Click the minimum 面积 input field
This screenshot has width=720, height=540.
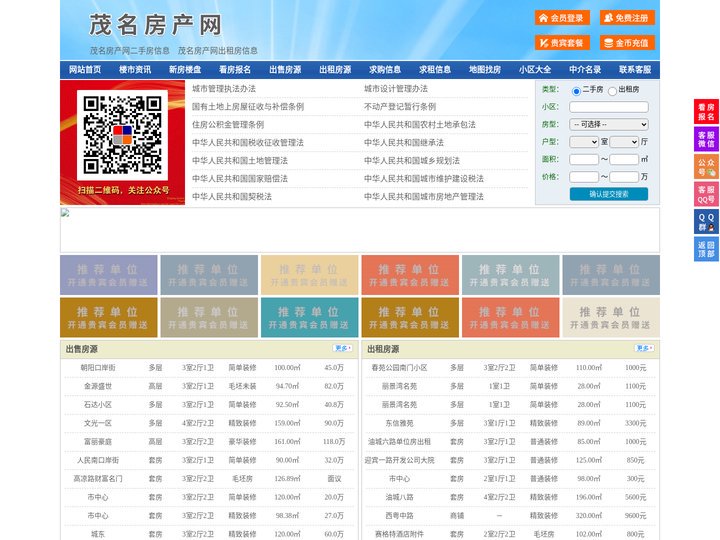pyautogui.click(x=584, y=159)
